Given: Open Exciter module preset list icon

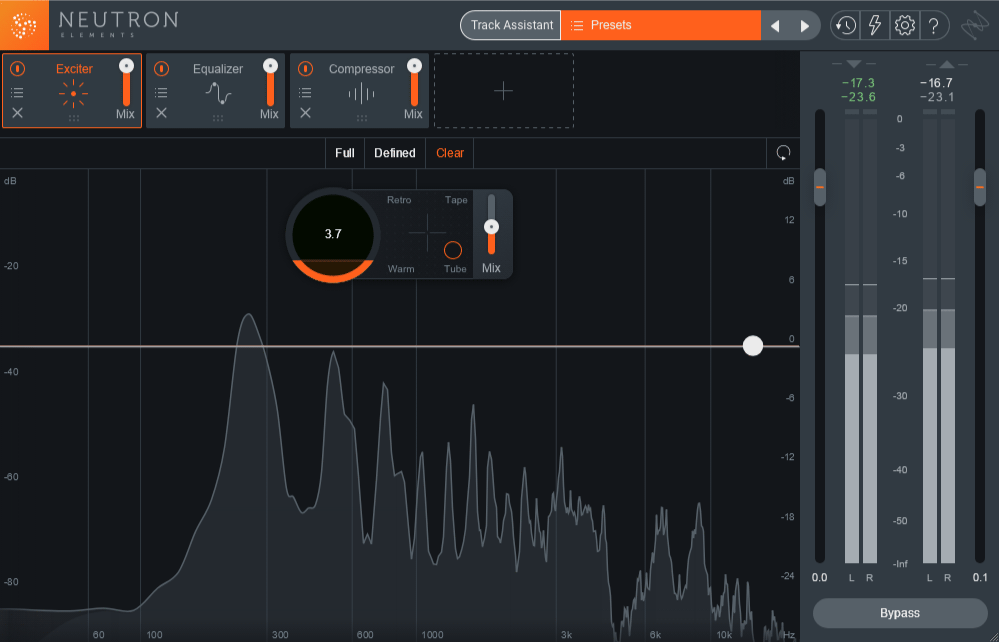Looking at the screenshot, I should pos(17,93).
